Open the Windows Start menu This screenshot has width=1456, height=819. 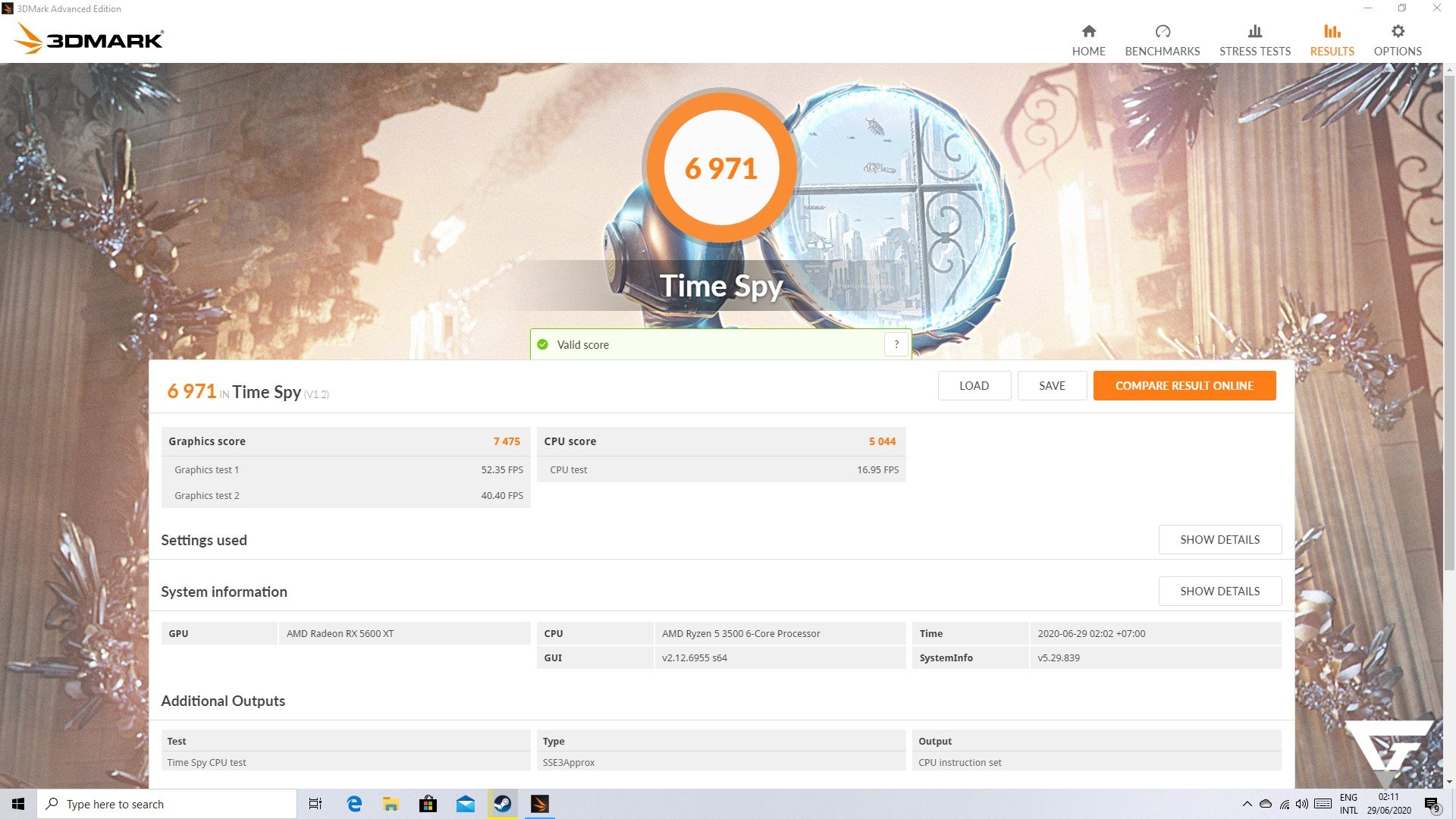[x=18, y=804]
